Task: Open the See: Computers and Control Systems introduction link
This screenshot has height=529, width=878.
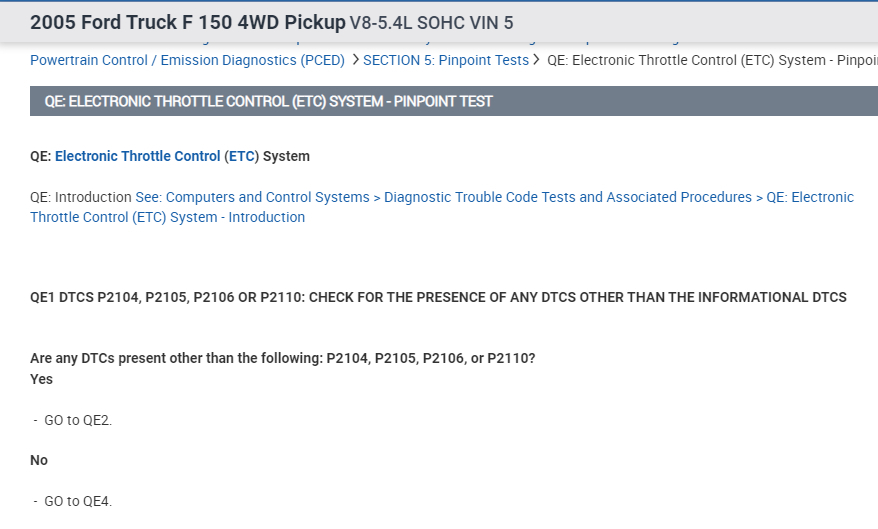Action: click(x=442, y=207)
